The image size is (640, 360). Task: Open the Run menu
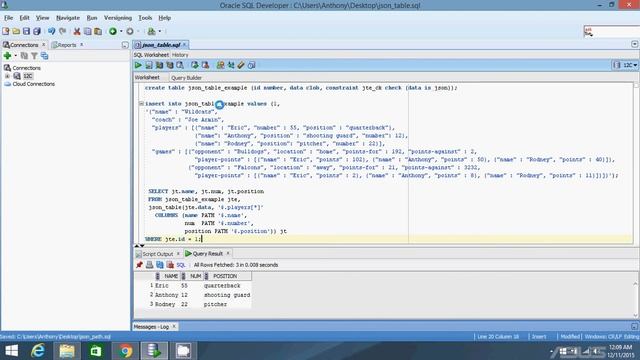click(x=92, y=18)
